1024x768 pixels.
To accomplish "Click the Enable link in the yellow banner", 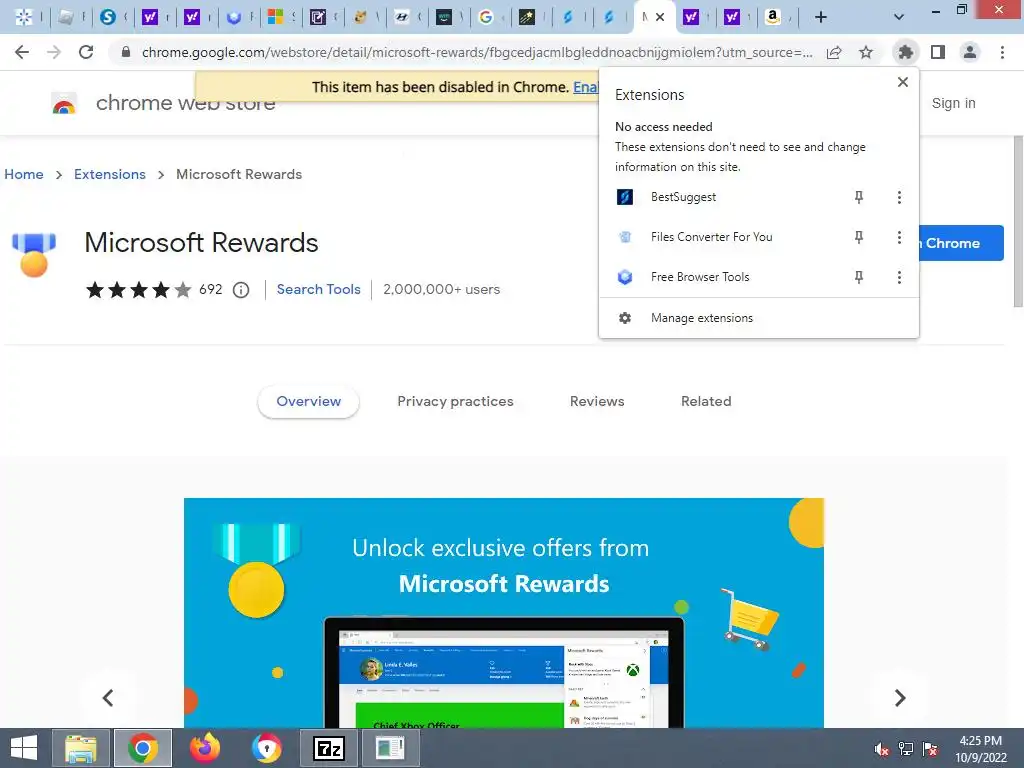I will pyautogui.click(x=585, y=87).
